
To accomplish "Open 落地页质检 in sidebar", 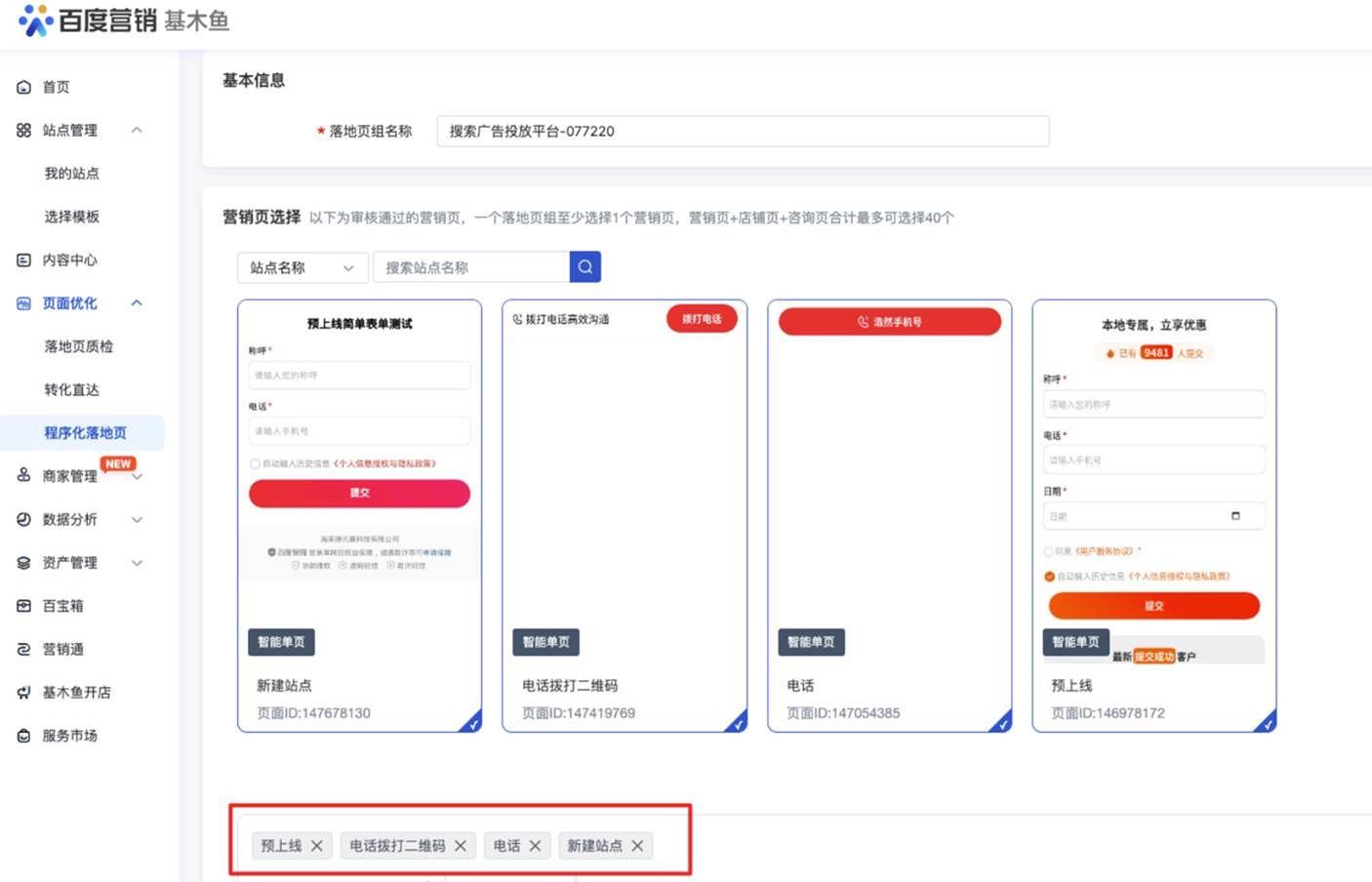I will (x=78, y=346).
